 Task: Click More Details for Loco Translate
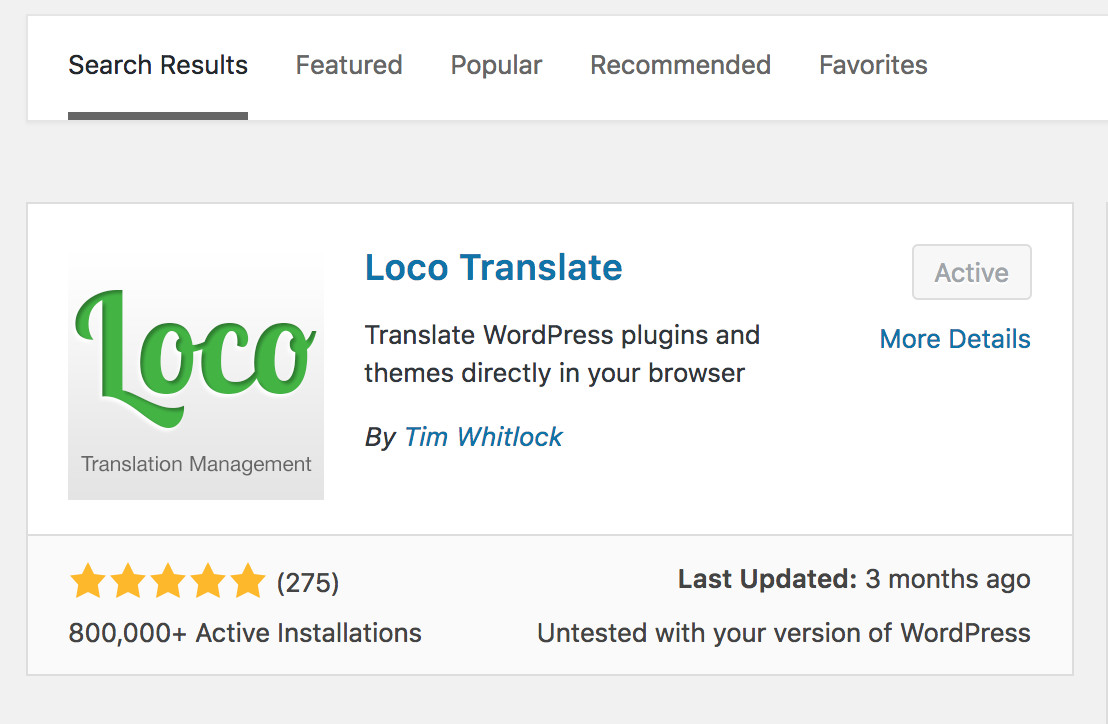954,338
